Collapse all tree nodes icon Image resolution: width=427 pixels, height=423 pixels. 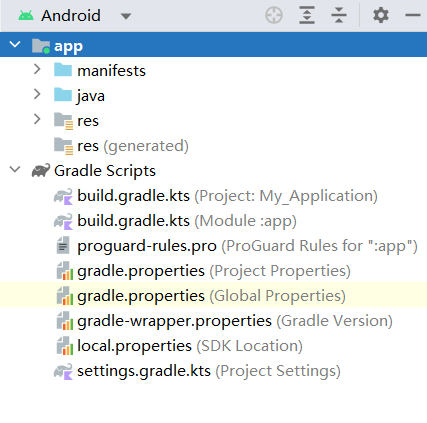[339, 15]
